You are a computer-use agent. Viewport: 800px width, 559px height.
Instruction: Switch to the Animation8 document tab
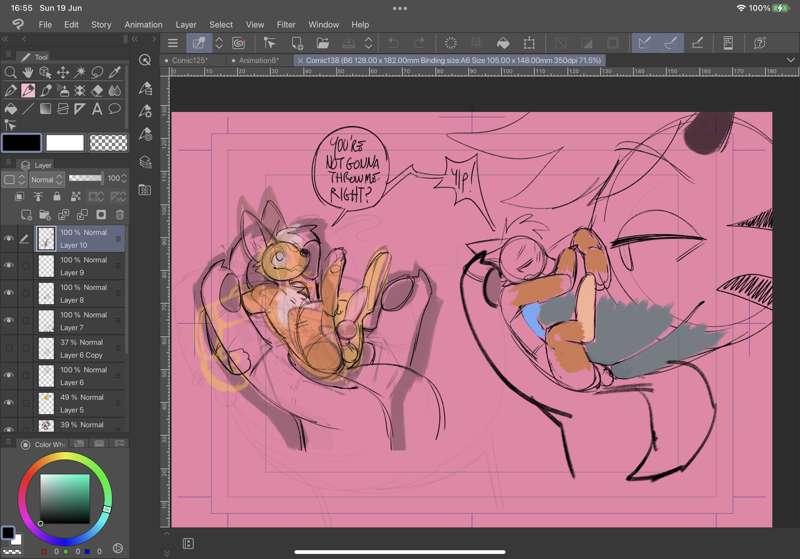coord(259,60)
